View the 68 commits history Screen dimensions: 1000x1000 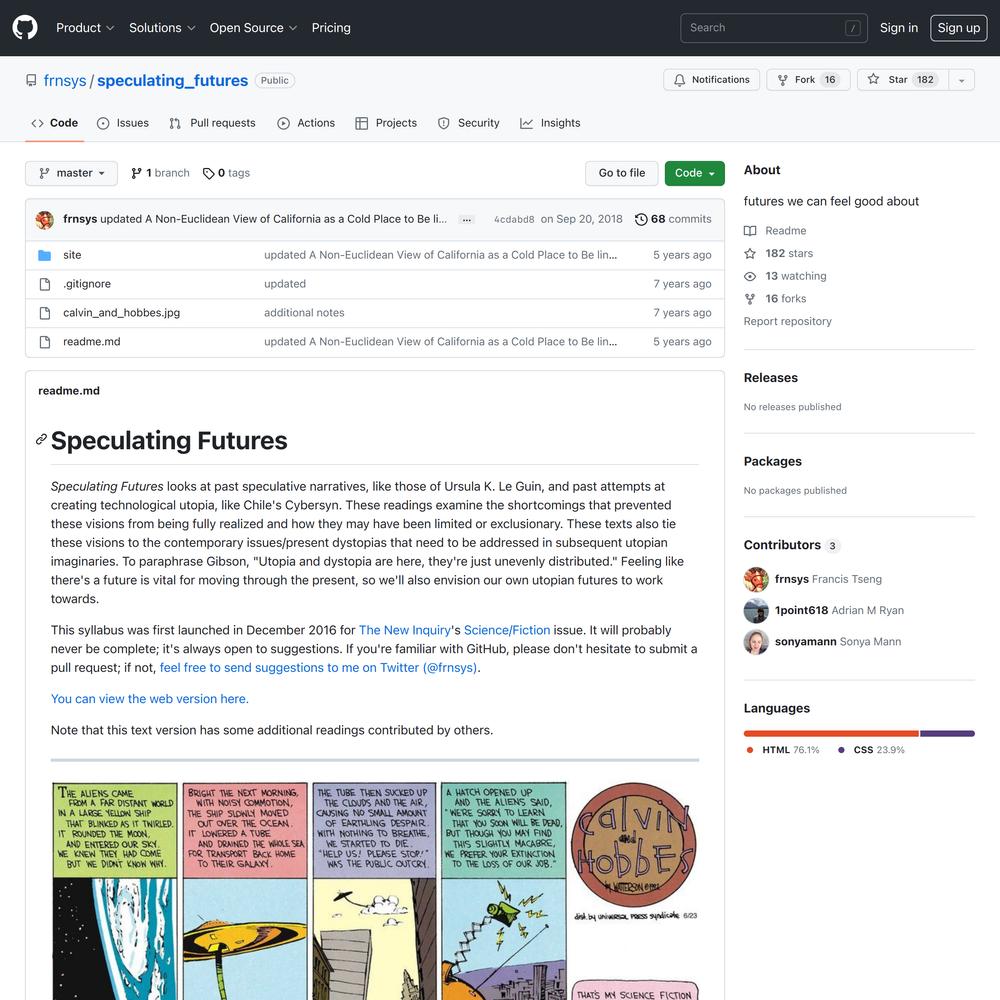pyautogui.click(x=673, y=219)
